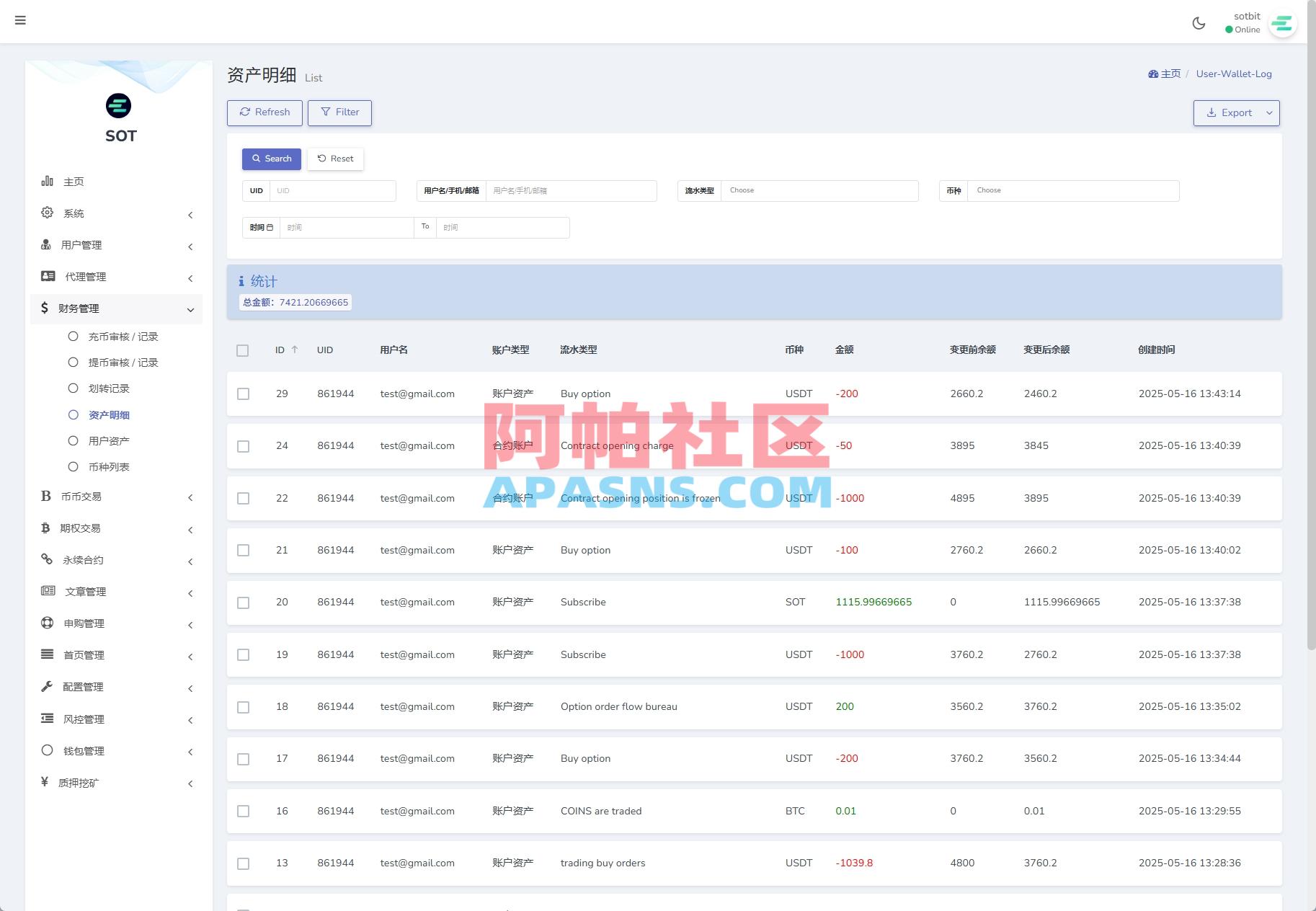The image size is (1316, 911).
Task: Select 用户资产 in the sidebar menu
Action: [x=108, y=440]
